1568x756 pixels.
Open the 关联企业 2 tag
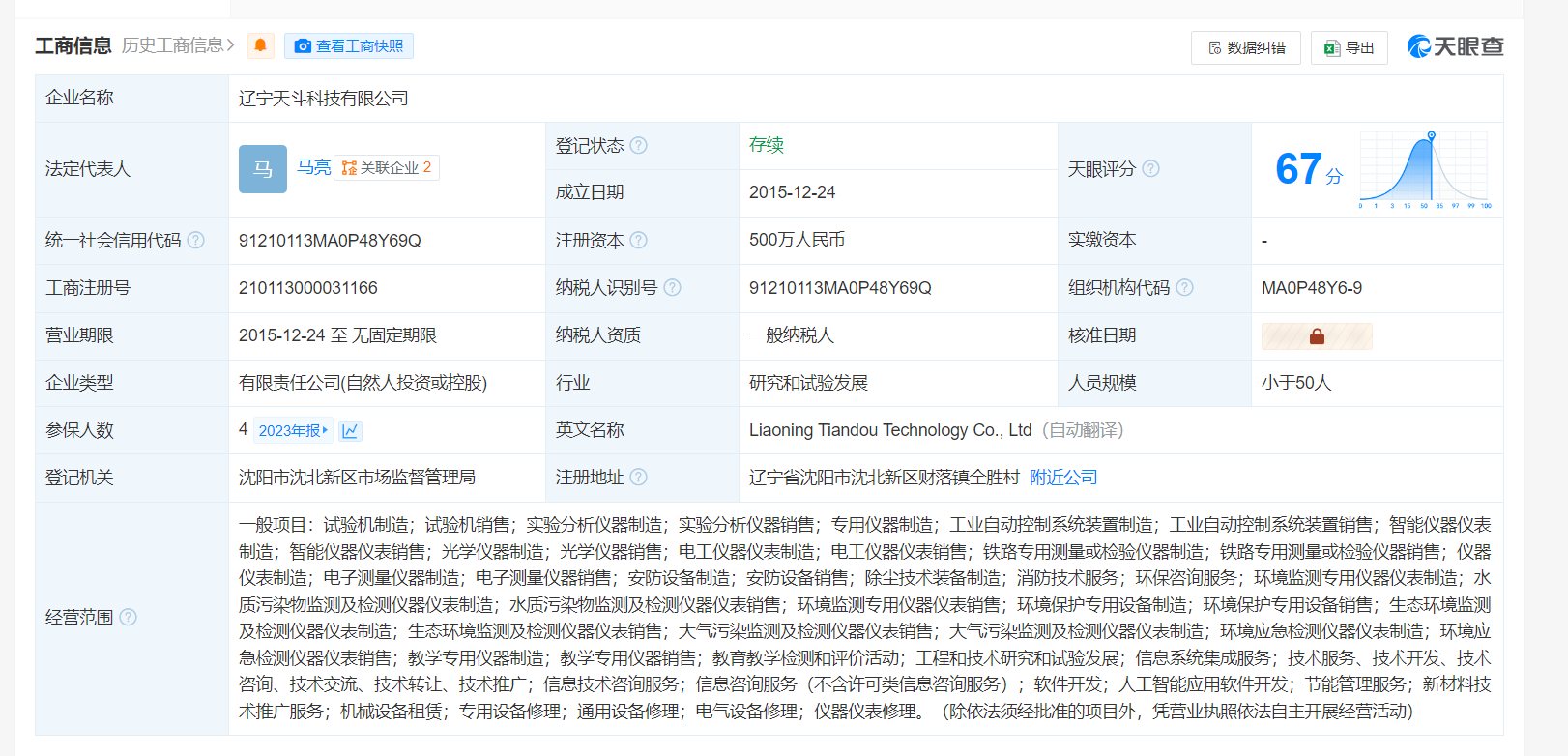pos(387,167)
